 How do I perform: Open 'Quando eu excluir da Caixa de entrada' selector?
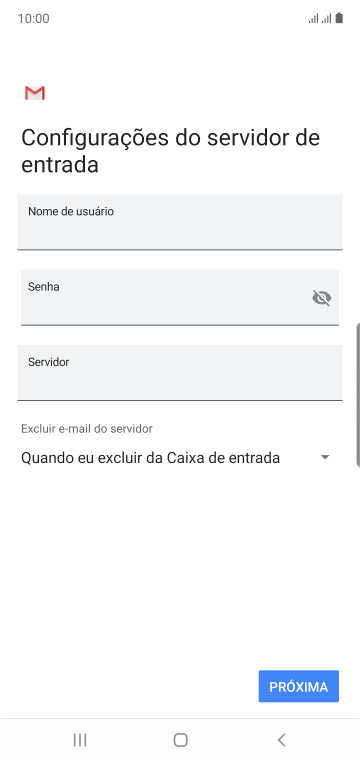point(176,458)
